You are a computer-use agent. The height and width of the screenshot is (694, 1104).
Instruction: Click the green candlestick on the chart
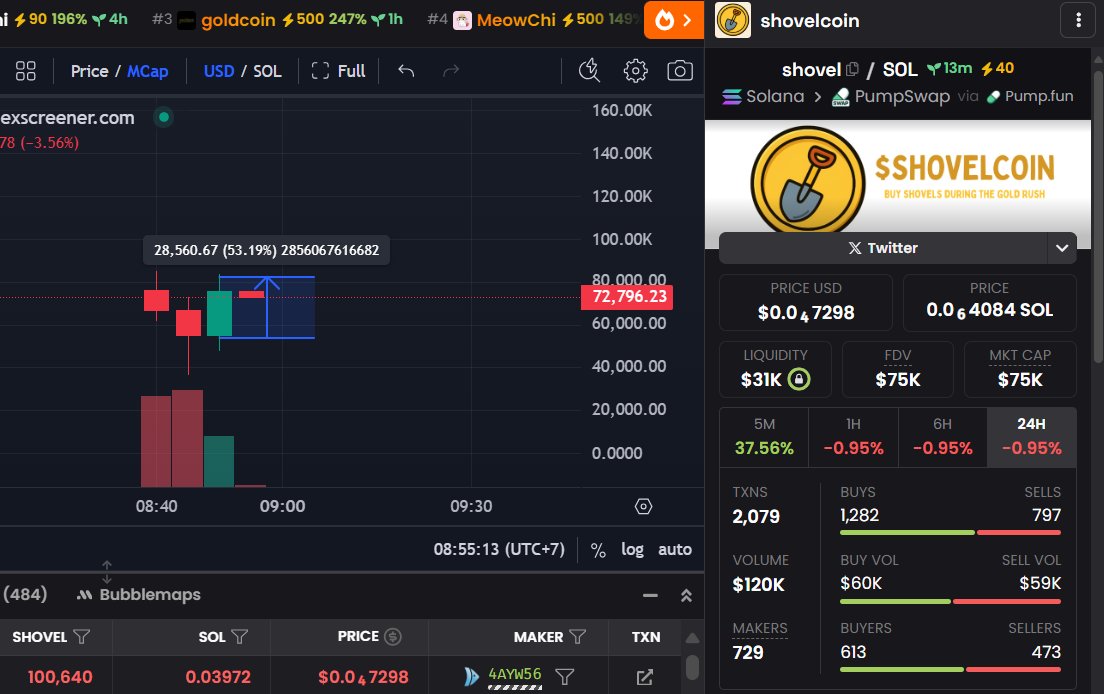tap(220, 313)
